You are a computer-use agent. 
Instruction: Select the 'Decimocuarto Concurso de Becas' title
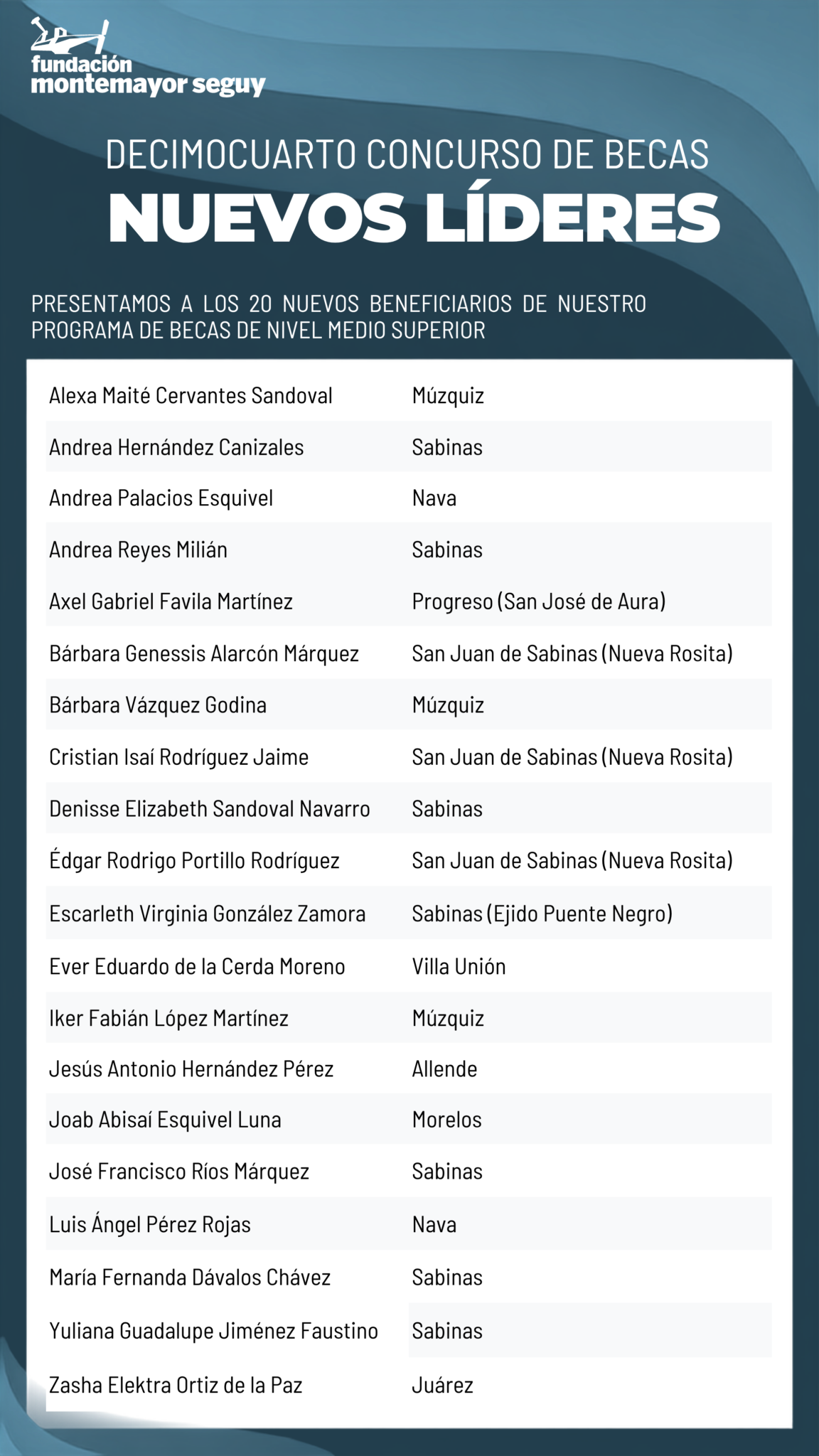pyautogui.click(x=407, y=154)
